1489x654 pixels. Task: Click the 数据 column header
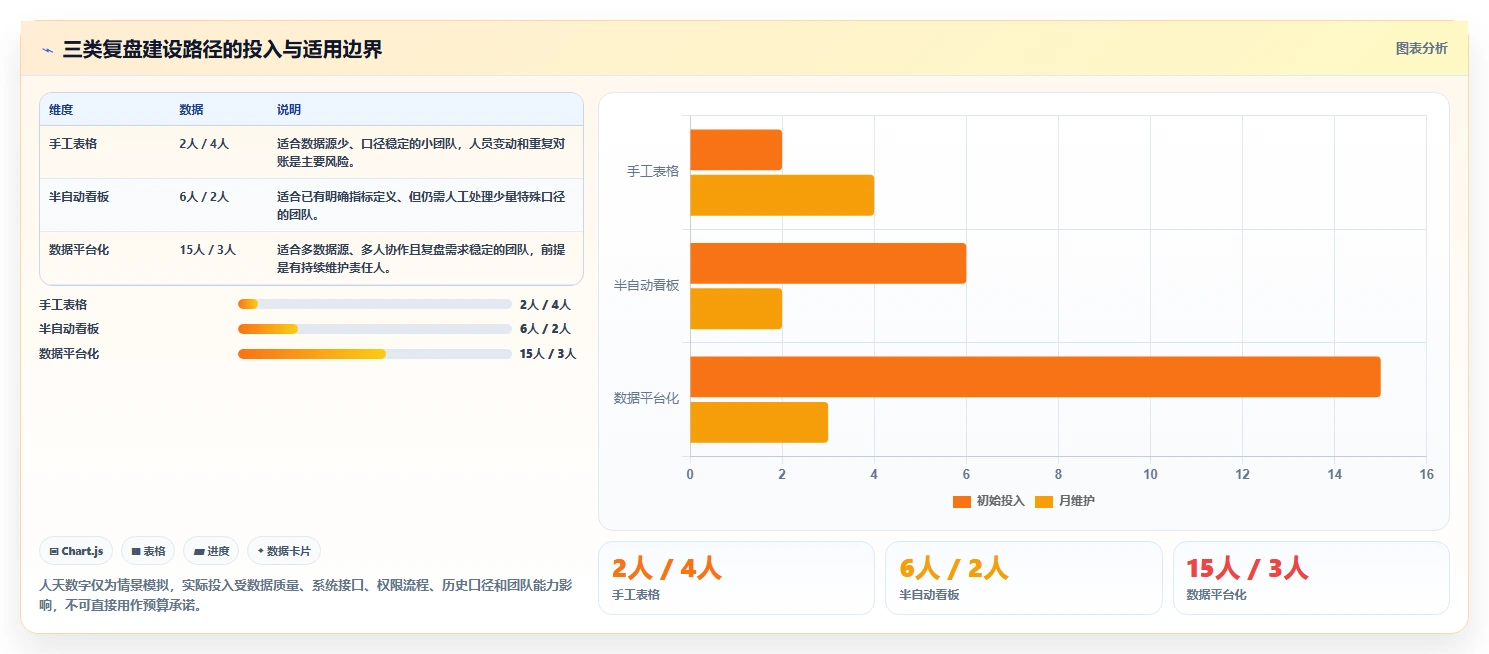point(192,110)
